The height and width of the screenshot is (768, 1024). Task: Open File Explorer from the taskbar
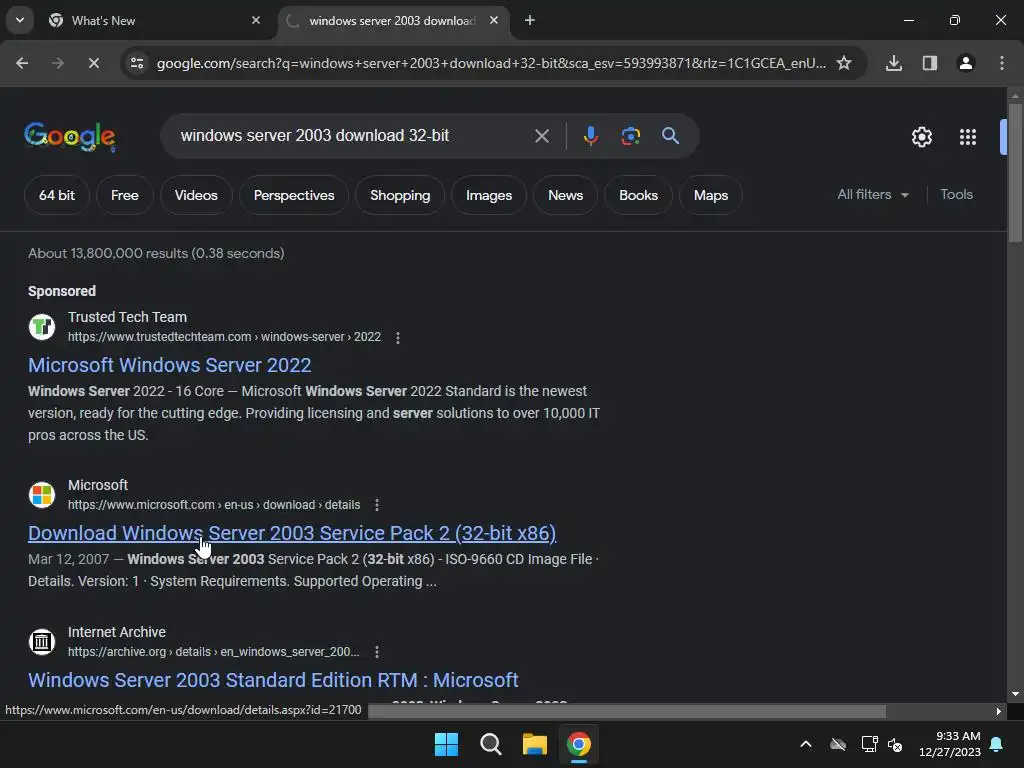(534, 744)
